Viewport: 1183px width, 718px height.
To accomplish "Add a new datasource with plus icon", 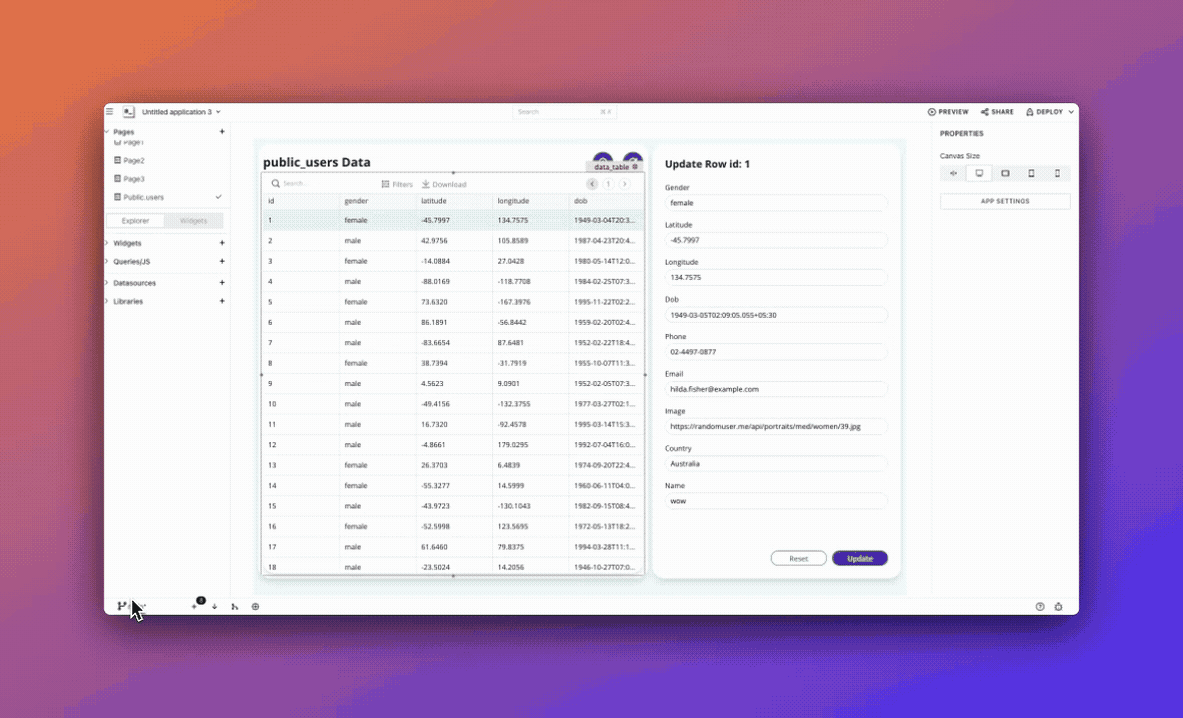I will pos(222,283).
